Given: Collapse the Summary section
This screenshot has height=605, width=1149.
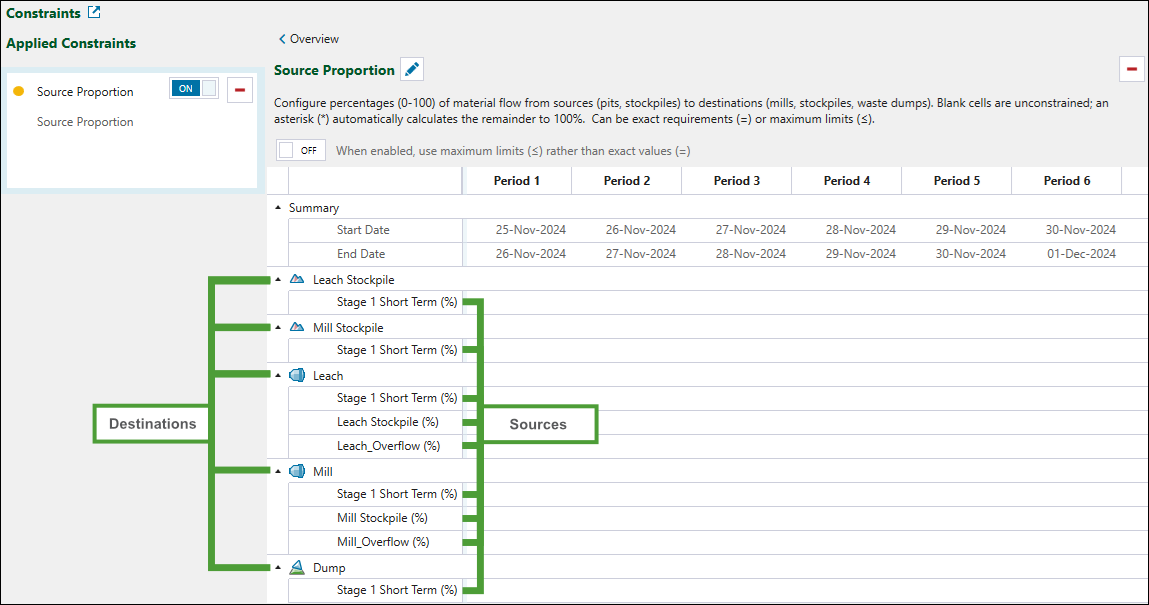Looking at the screenshot, I should (278, 208).
